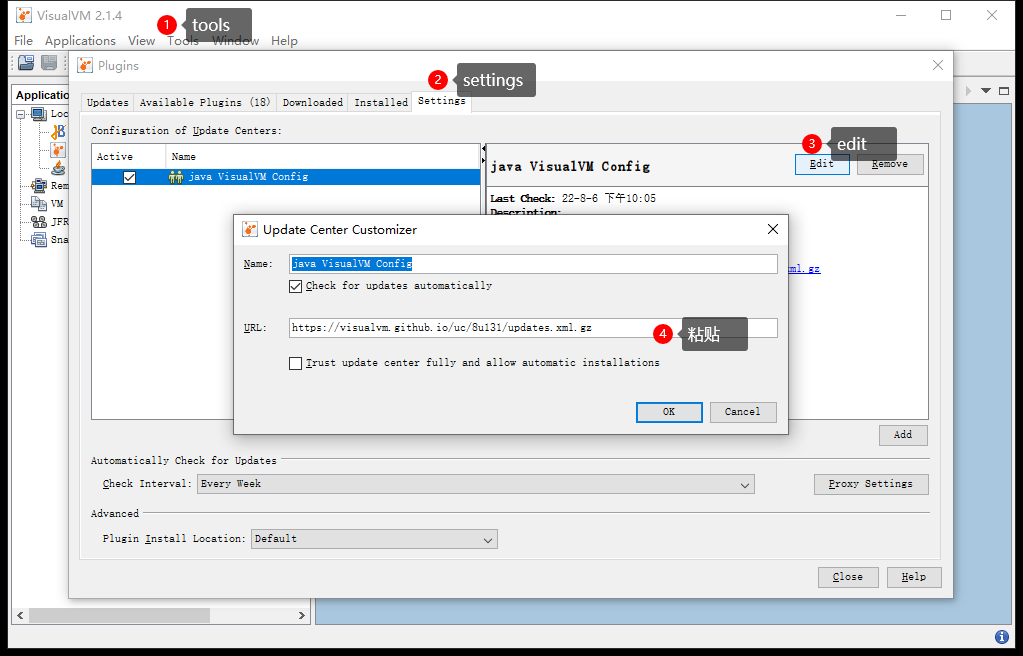Select the Snapshots icon at tree bottom
1023x656 pixels.
39,240
